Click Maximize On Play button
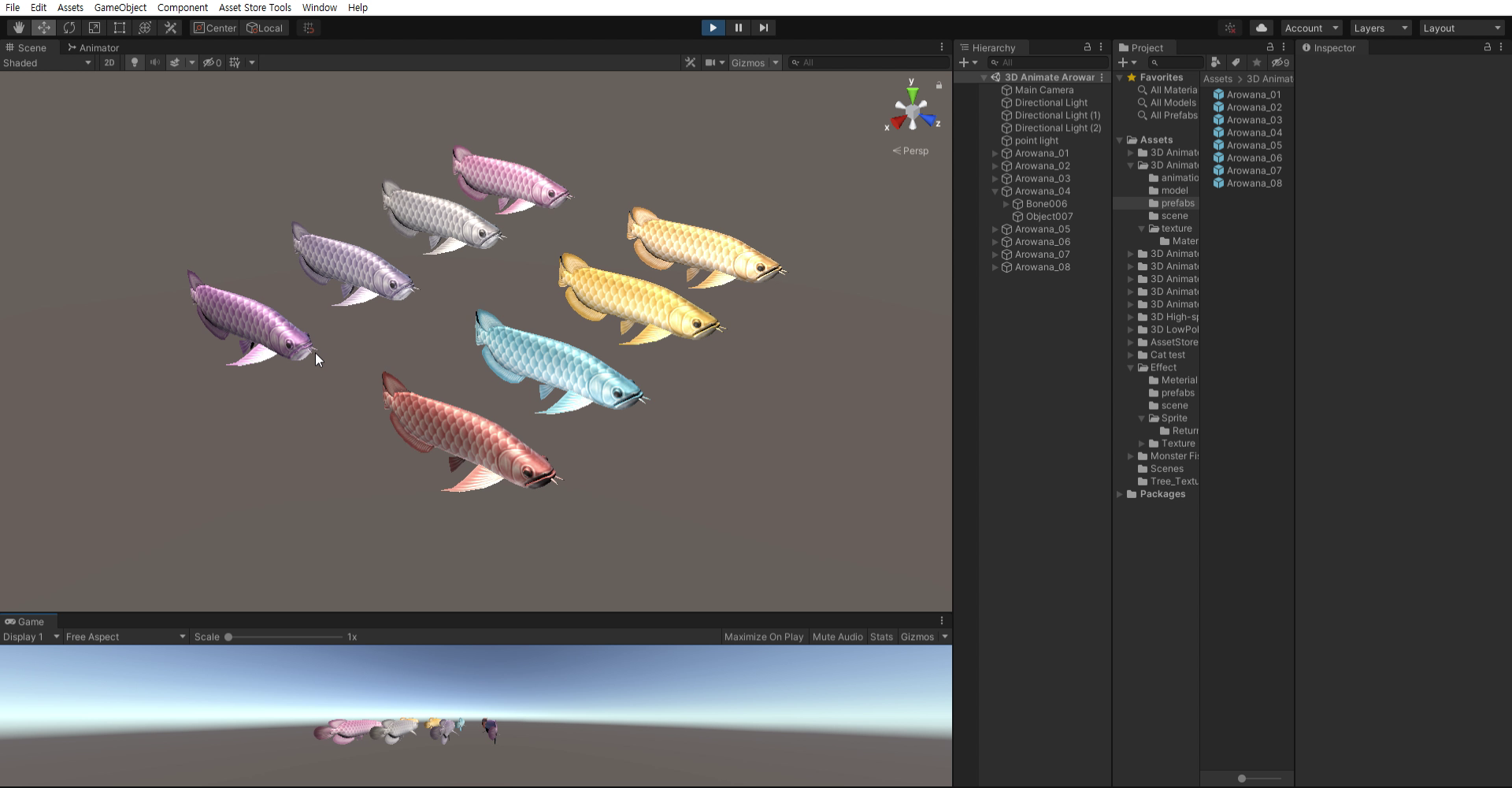Screen dimensions: 1512x788 pyautogui.click(x=764, y=637)
